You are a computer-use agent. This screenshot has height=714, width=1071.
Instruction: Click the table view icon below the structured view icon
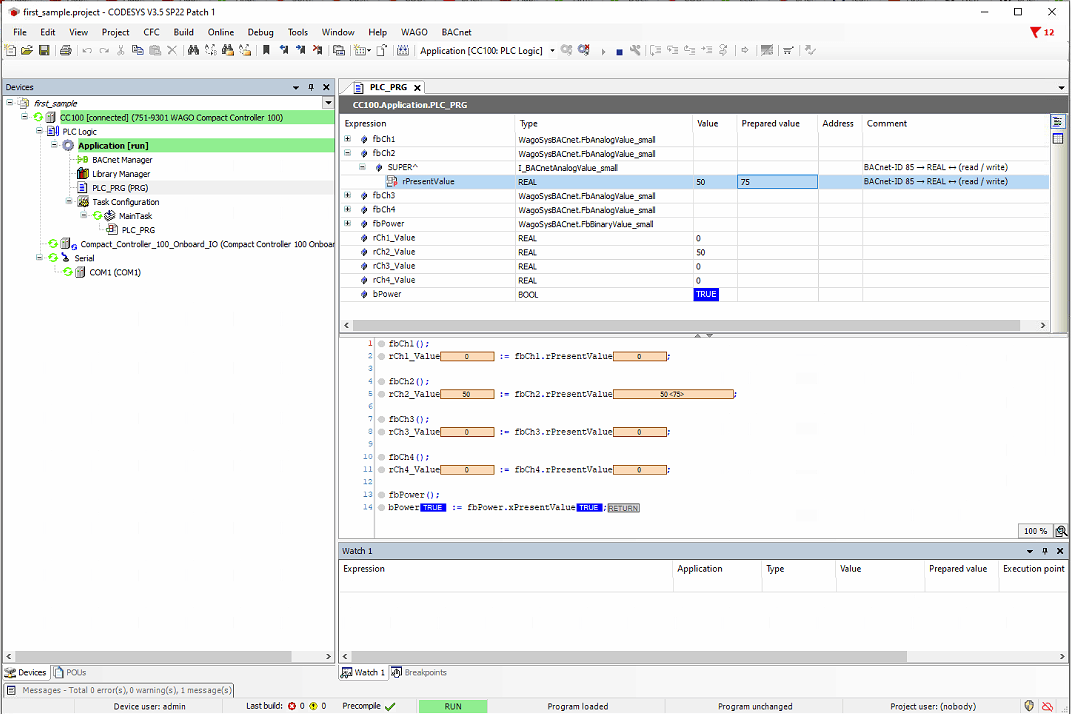click(1057, 138)
